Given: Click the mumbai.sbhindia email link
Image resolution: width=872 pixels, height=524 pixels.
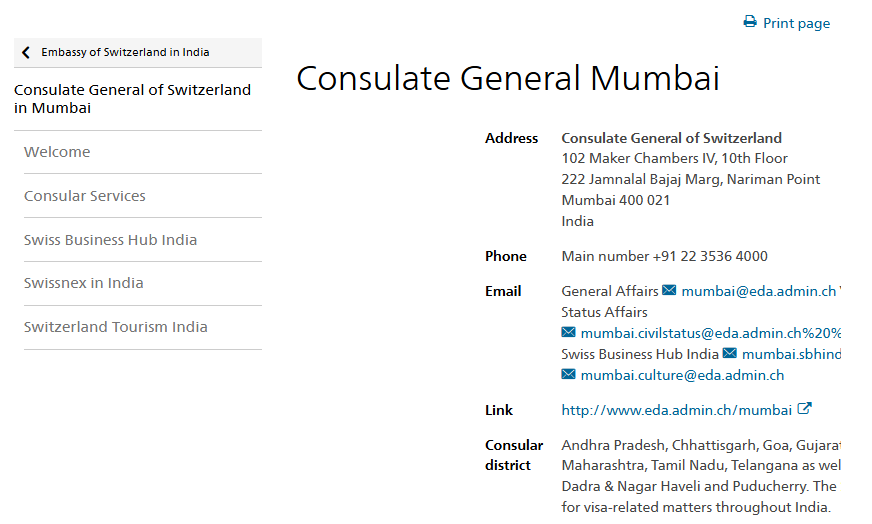Looking at the screenshot, I should point(790,354).
